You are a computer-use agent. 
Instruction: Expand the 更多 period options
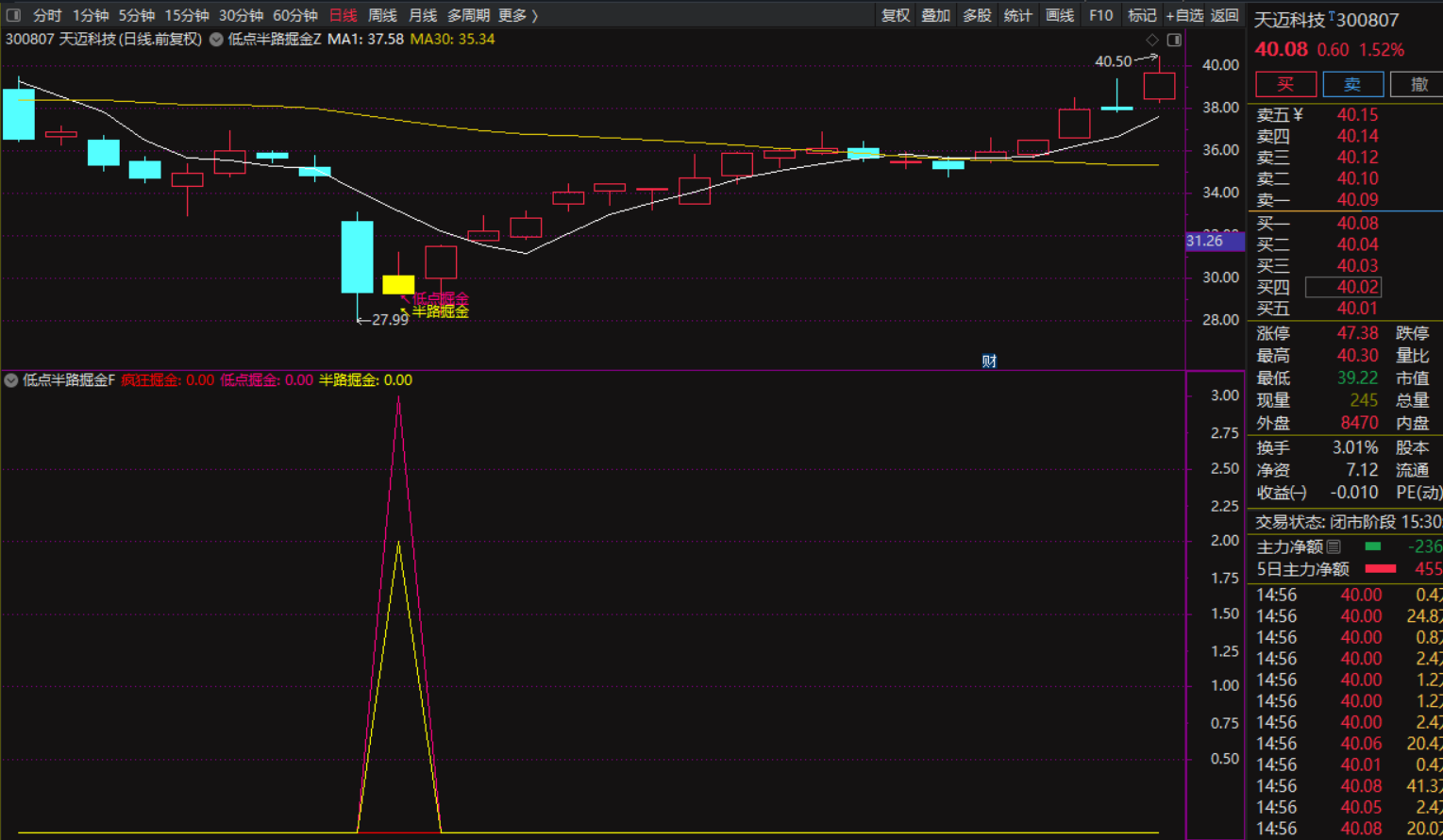coord(518,15)
